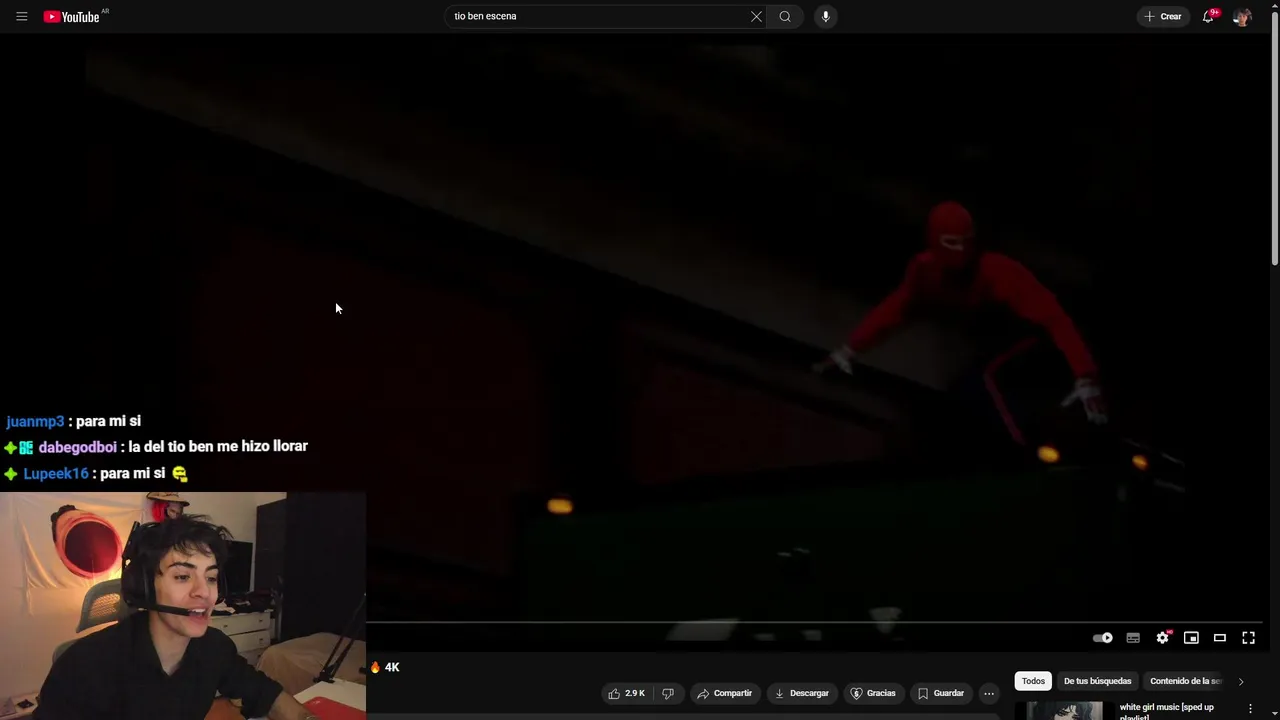
Task: Click chat username Lupeek16
Action: (x=56, y=473)
